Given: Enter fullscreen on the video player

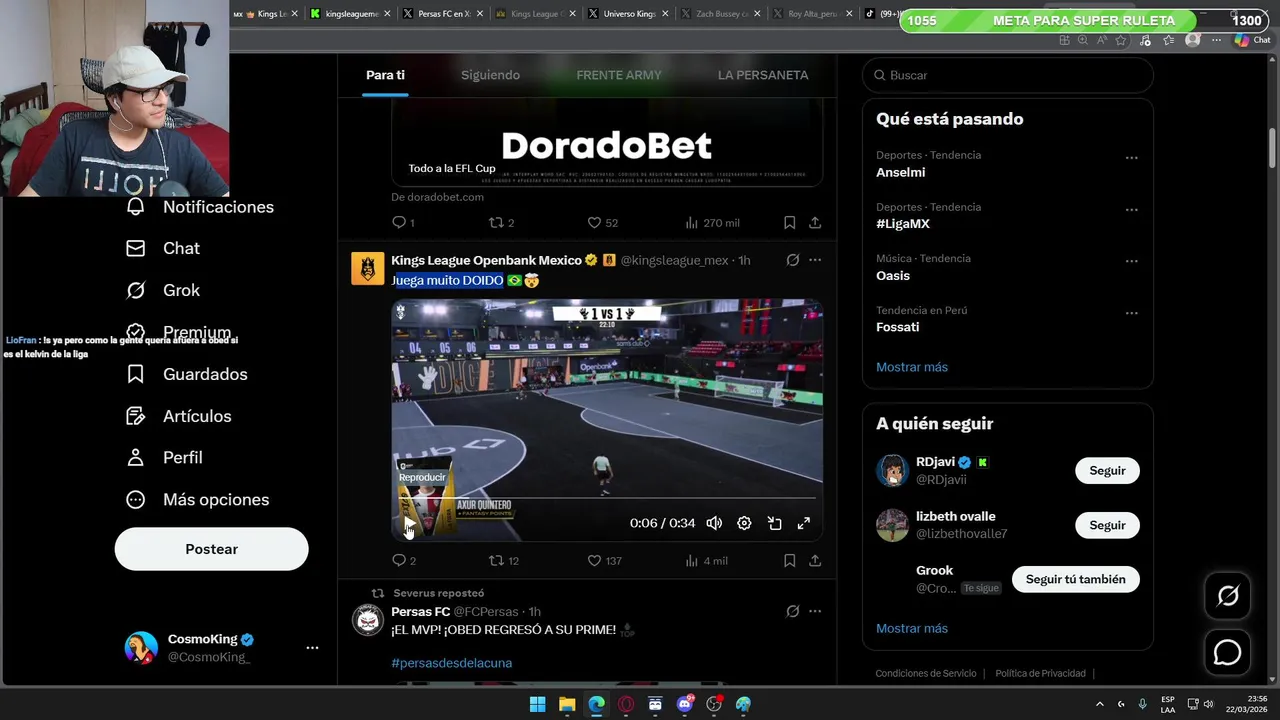Looking at the screenshot, I should 803,523.
